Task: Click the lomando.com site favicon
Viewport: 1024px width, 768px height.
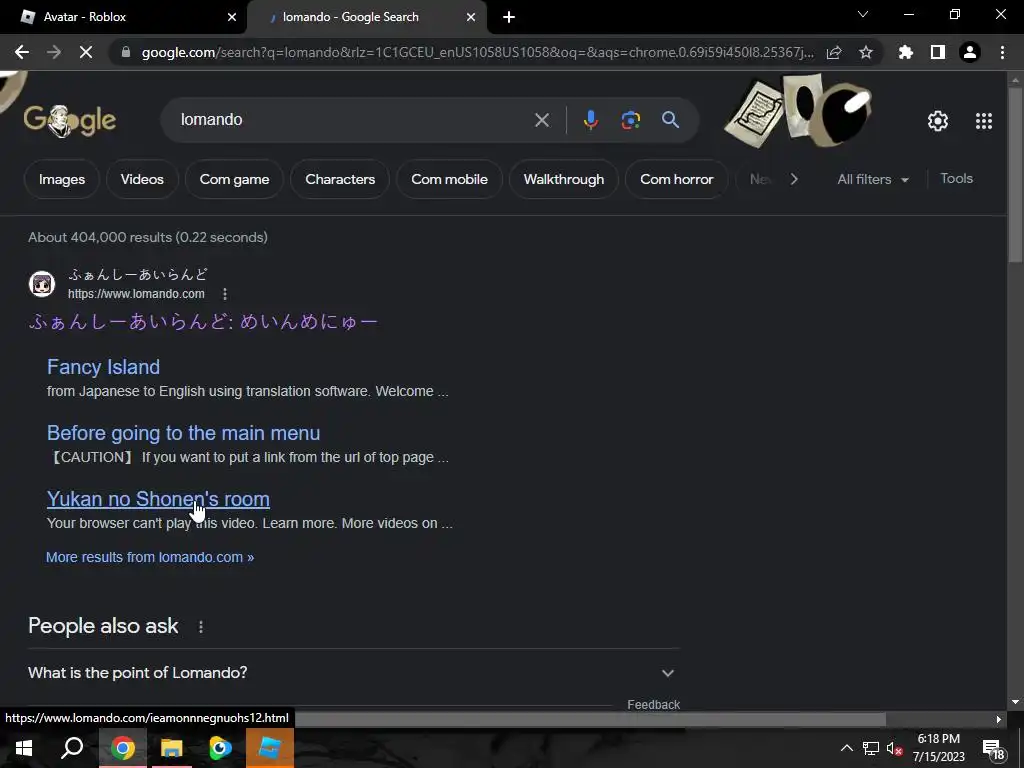Action: (42, 284)
